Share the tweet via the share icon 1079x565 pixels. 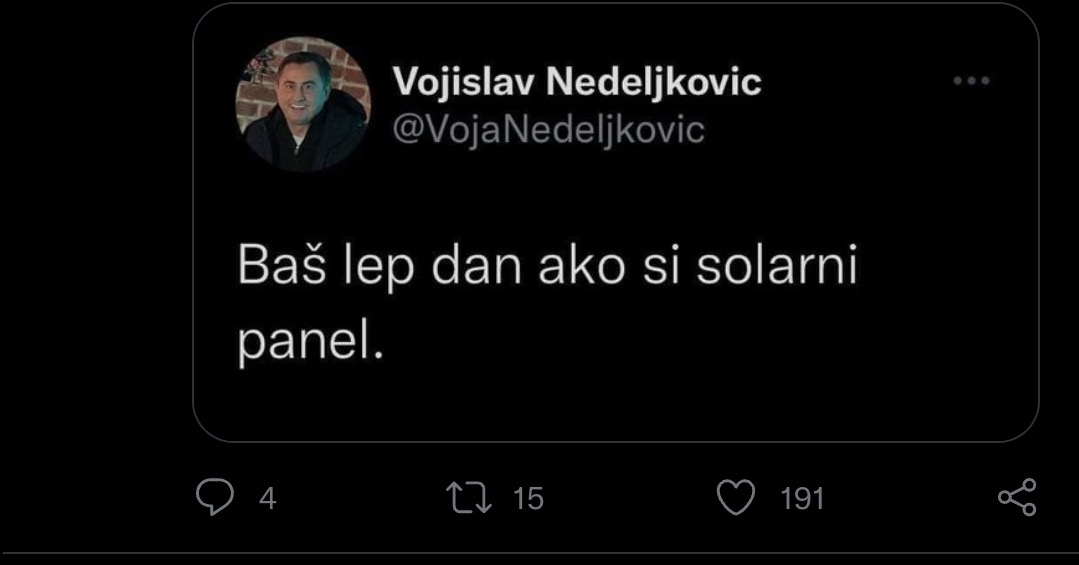pyautogui.click(x=1017, y=497)
